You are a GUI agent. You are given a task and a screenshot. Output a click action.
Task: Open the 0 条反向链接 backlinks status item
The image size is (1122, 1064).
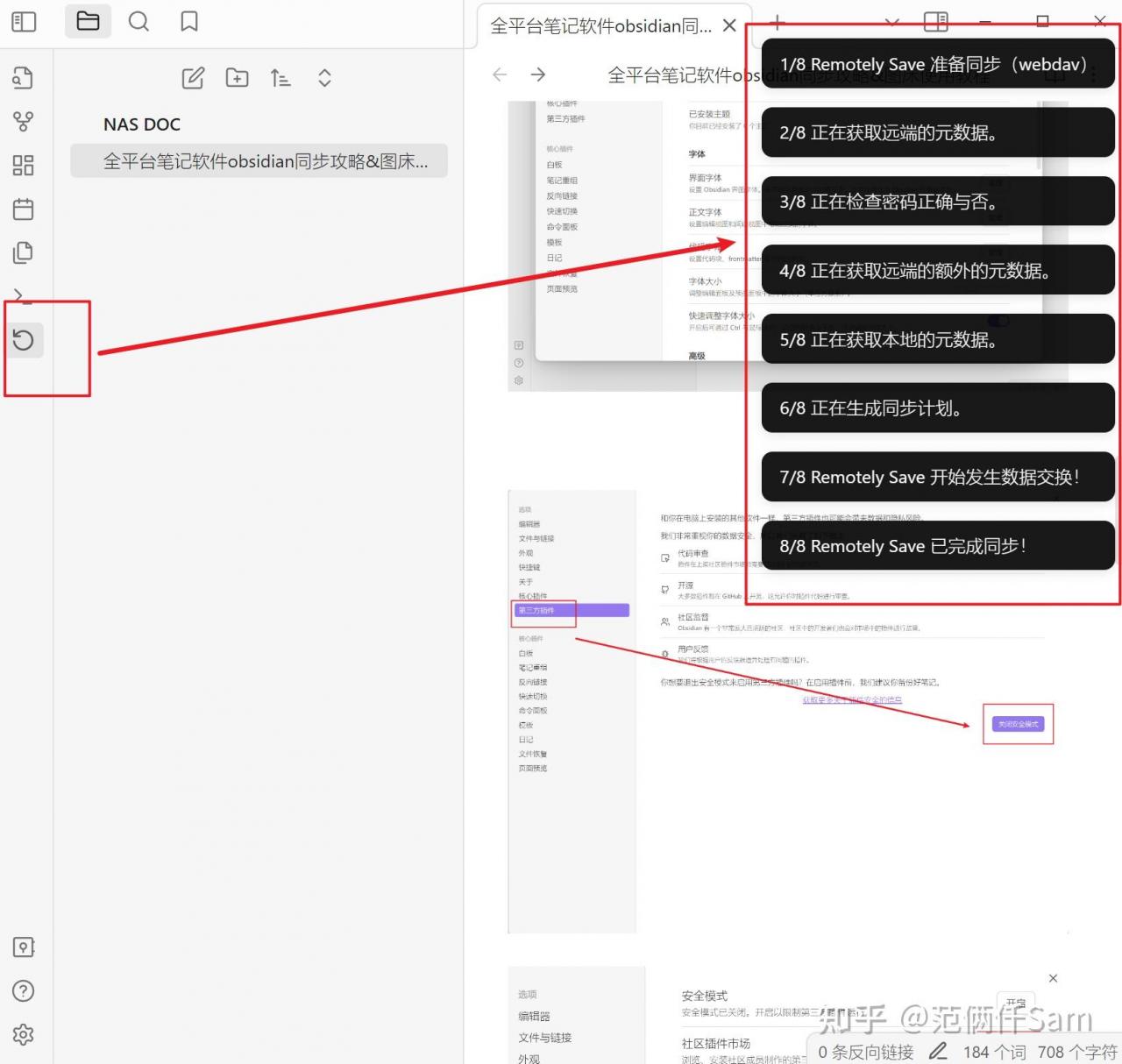click(x=866, y=1052)
